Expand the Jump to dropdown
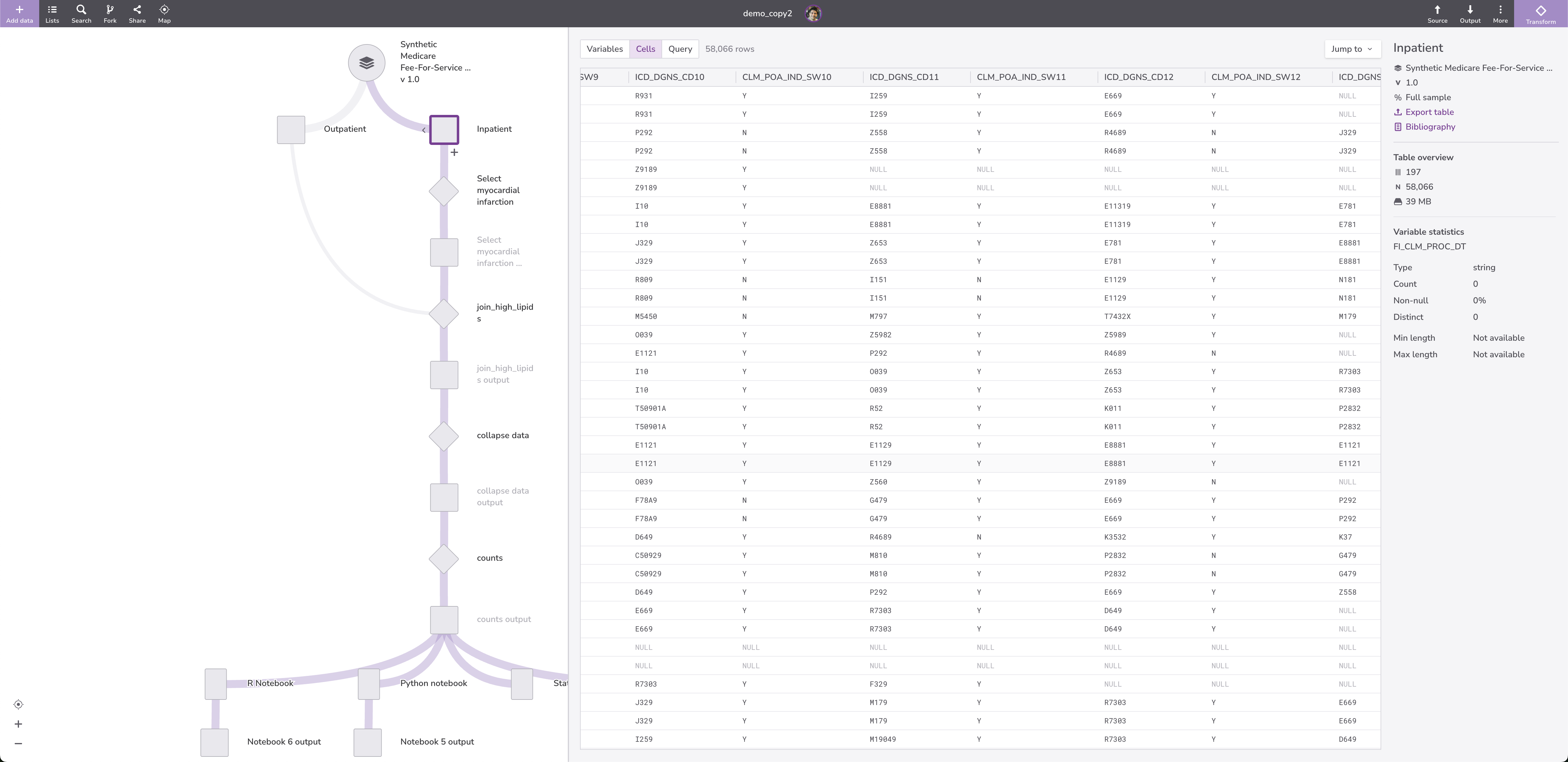1568x762 pixels. (1352, 49)
